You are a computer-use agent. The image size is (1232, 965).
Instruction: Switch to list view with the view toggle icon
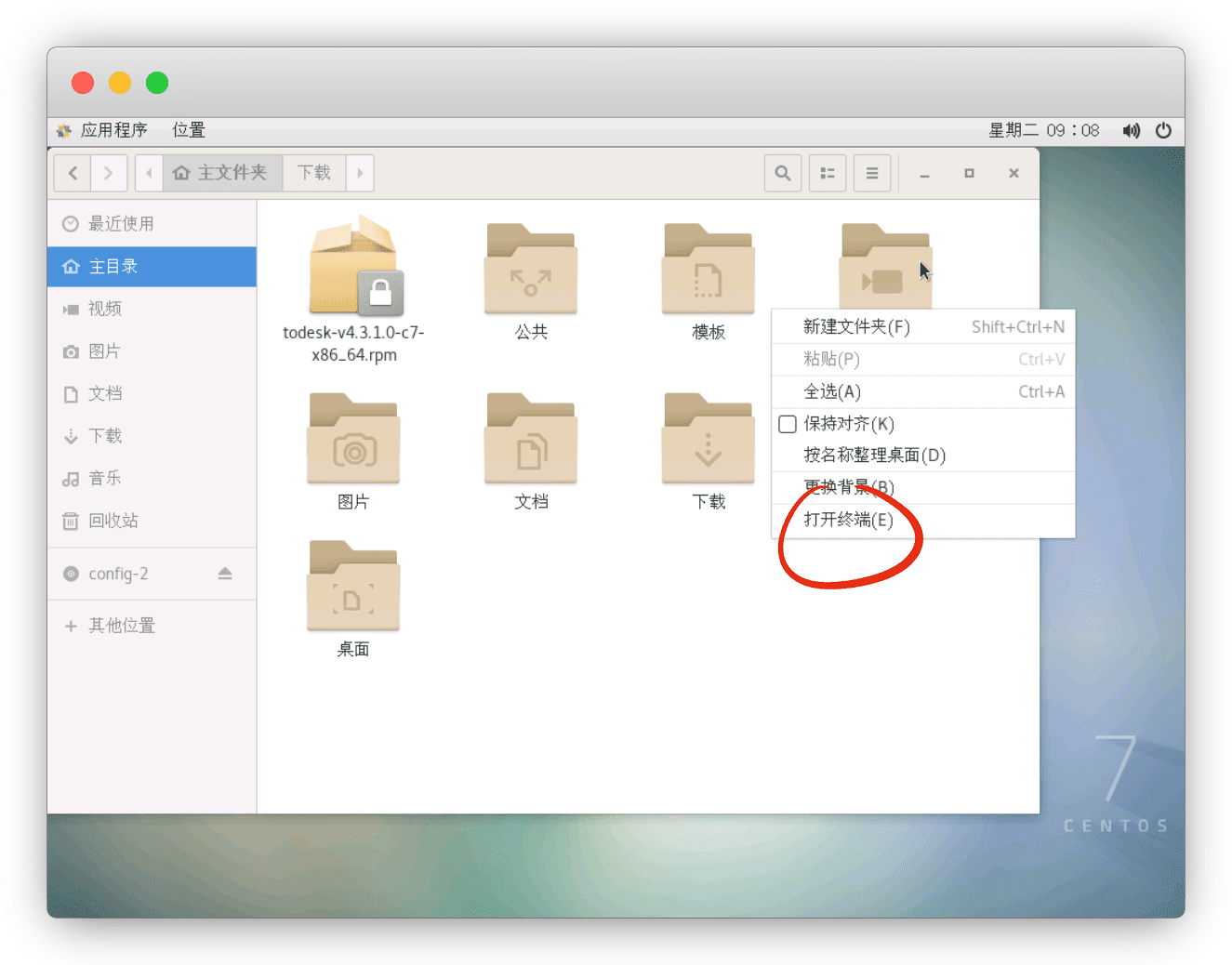coord(828,173)
